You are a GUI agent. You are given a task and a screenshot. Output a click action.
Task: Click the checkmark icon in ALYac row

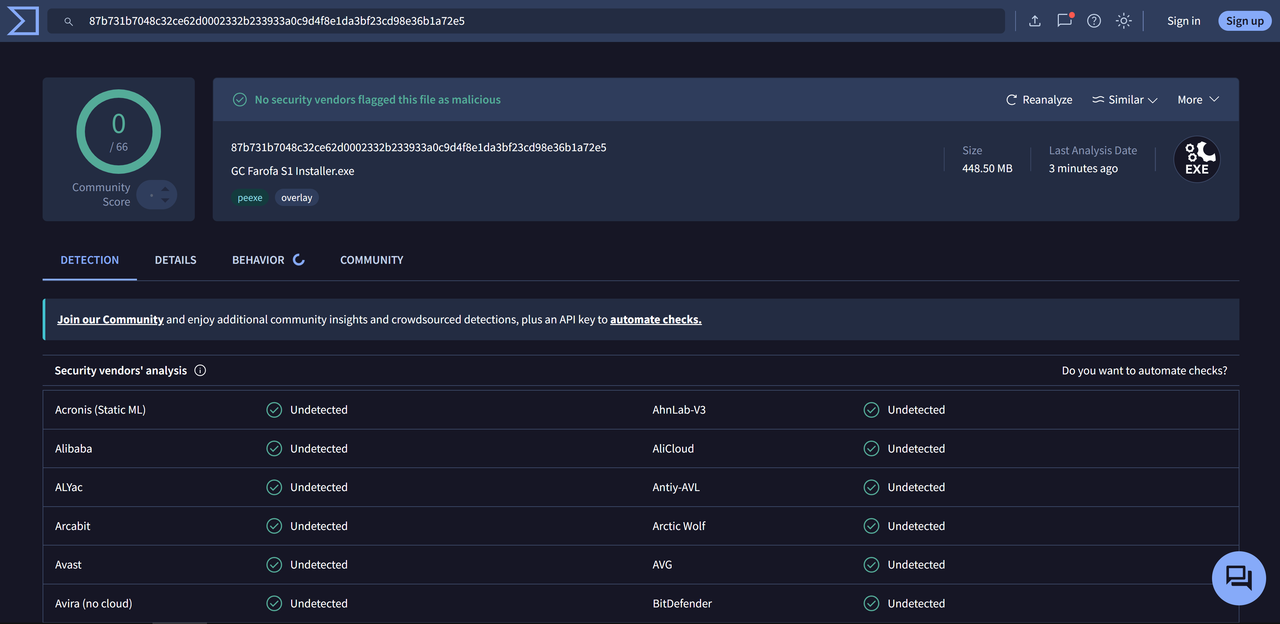click(274, 488)
